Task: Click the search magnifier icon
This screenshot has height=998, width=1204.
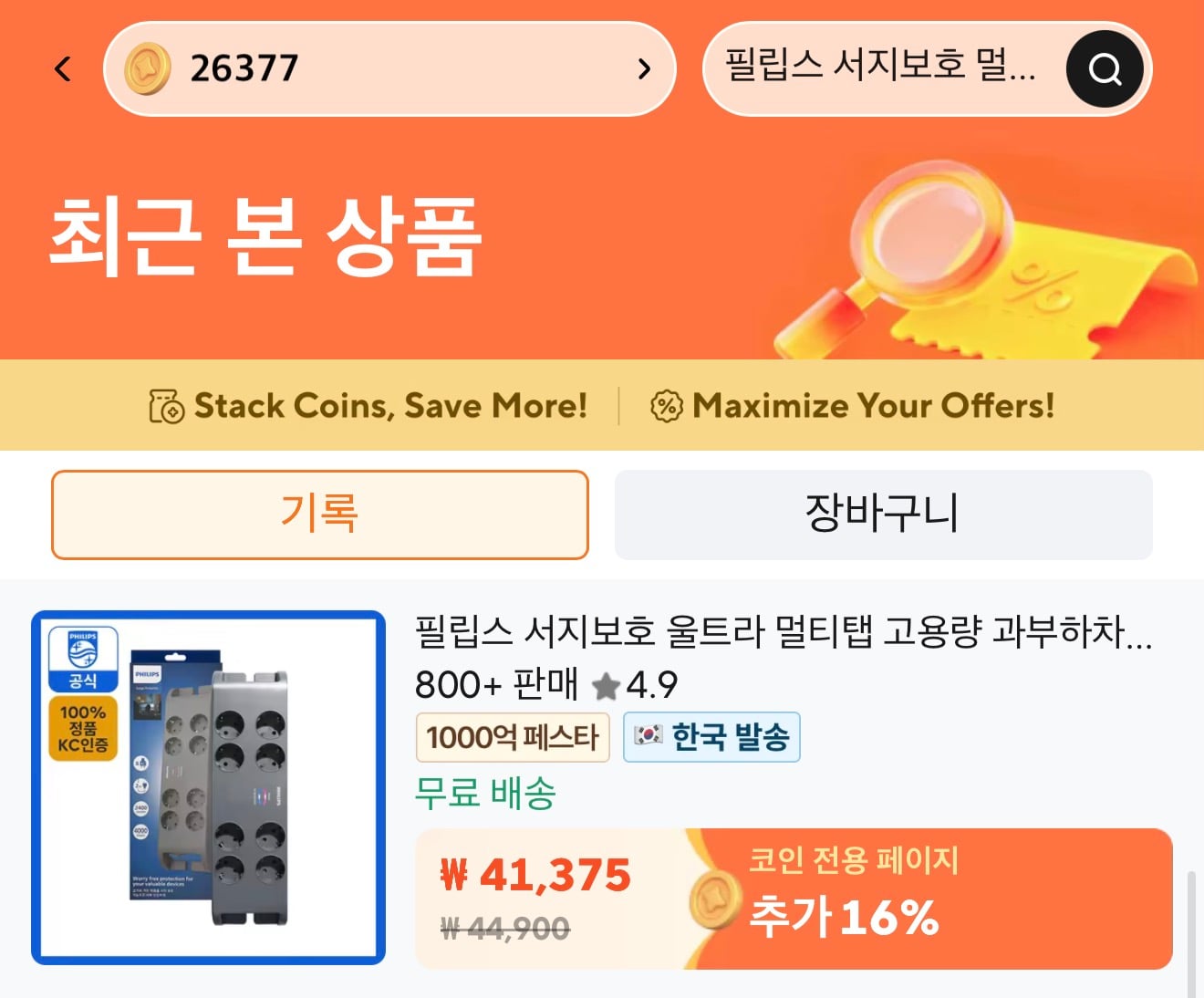Action: 1105,68
